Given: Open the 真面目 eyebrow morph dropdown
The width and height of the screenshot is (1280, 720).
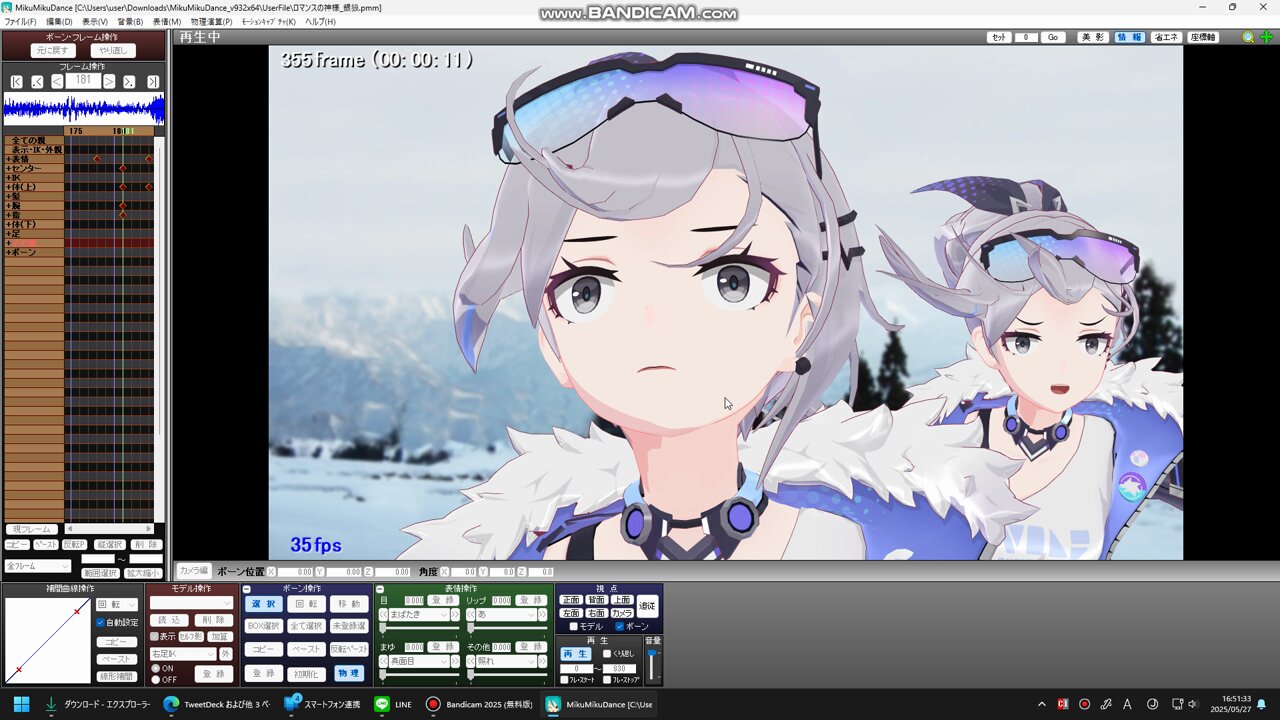Looking at the screenshot, I should click(419, 661).
